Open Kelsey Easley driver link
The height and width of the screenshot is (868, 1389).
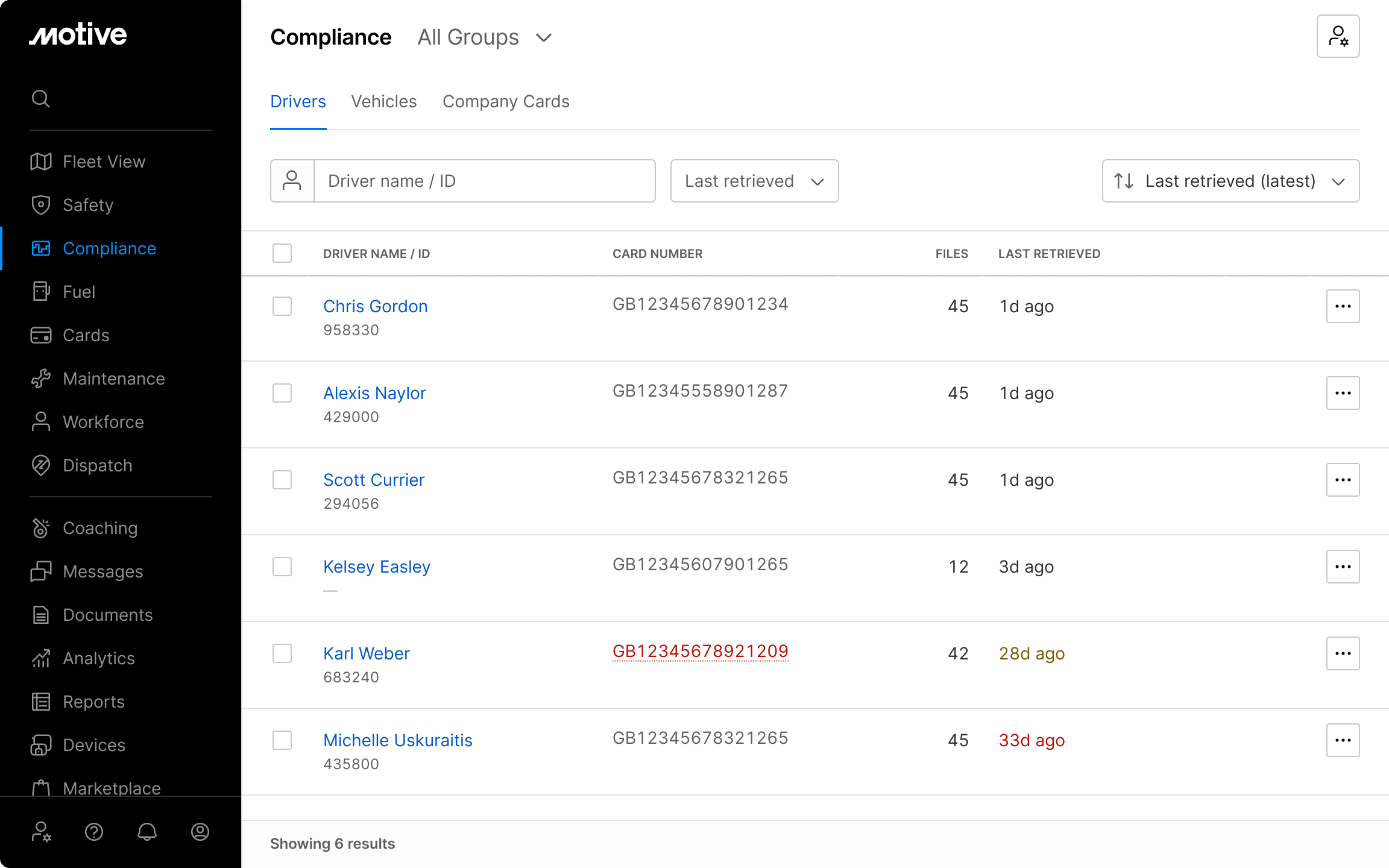click(377, 567)
